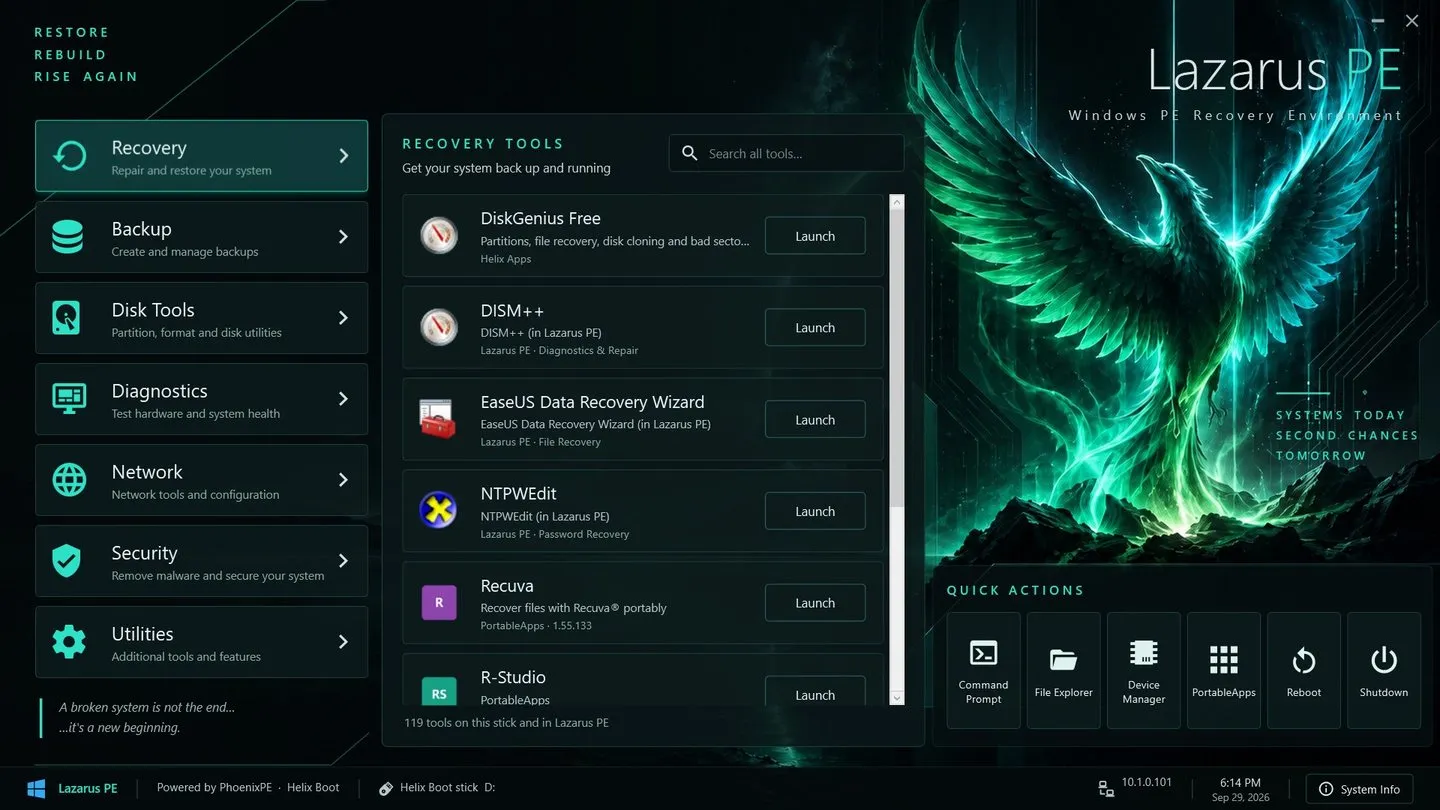Open PortableApps from Quick Actions
This screenshot has height=810, width=1440.
(x=1224, y=670)
